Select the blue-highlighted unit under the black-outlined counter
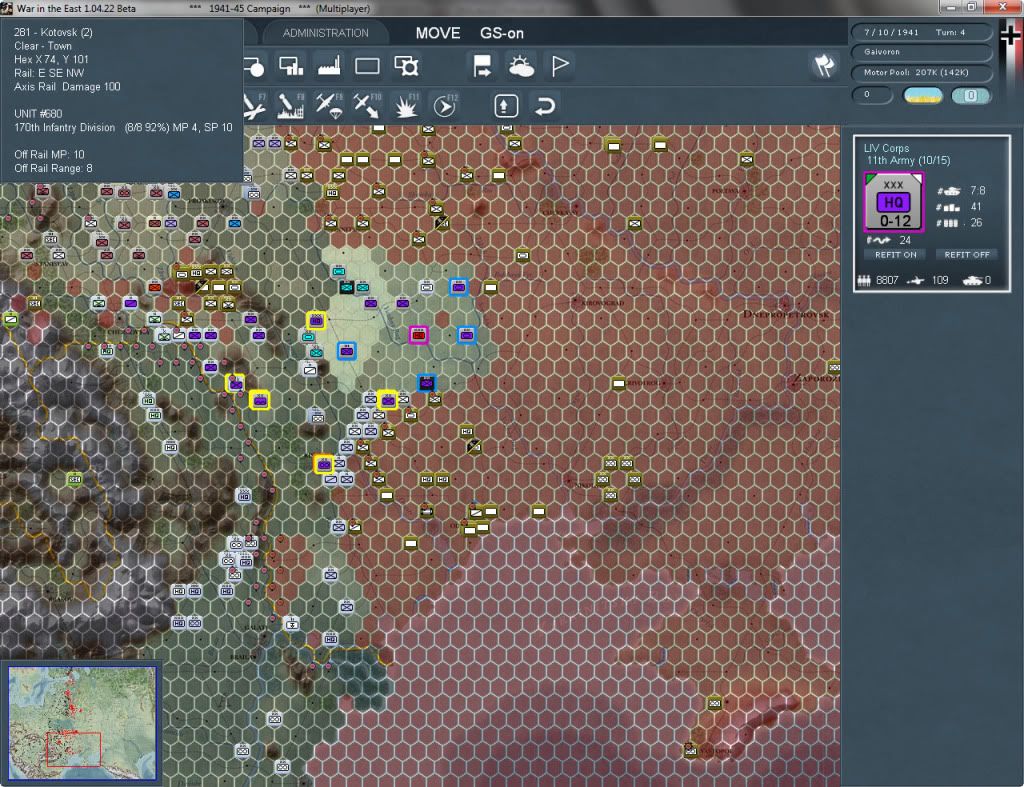Viewport: 1024px width, 787px height. coord(426,383)
